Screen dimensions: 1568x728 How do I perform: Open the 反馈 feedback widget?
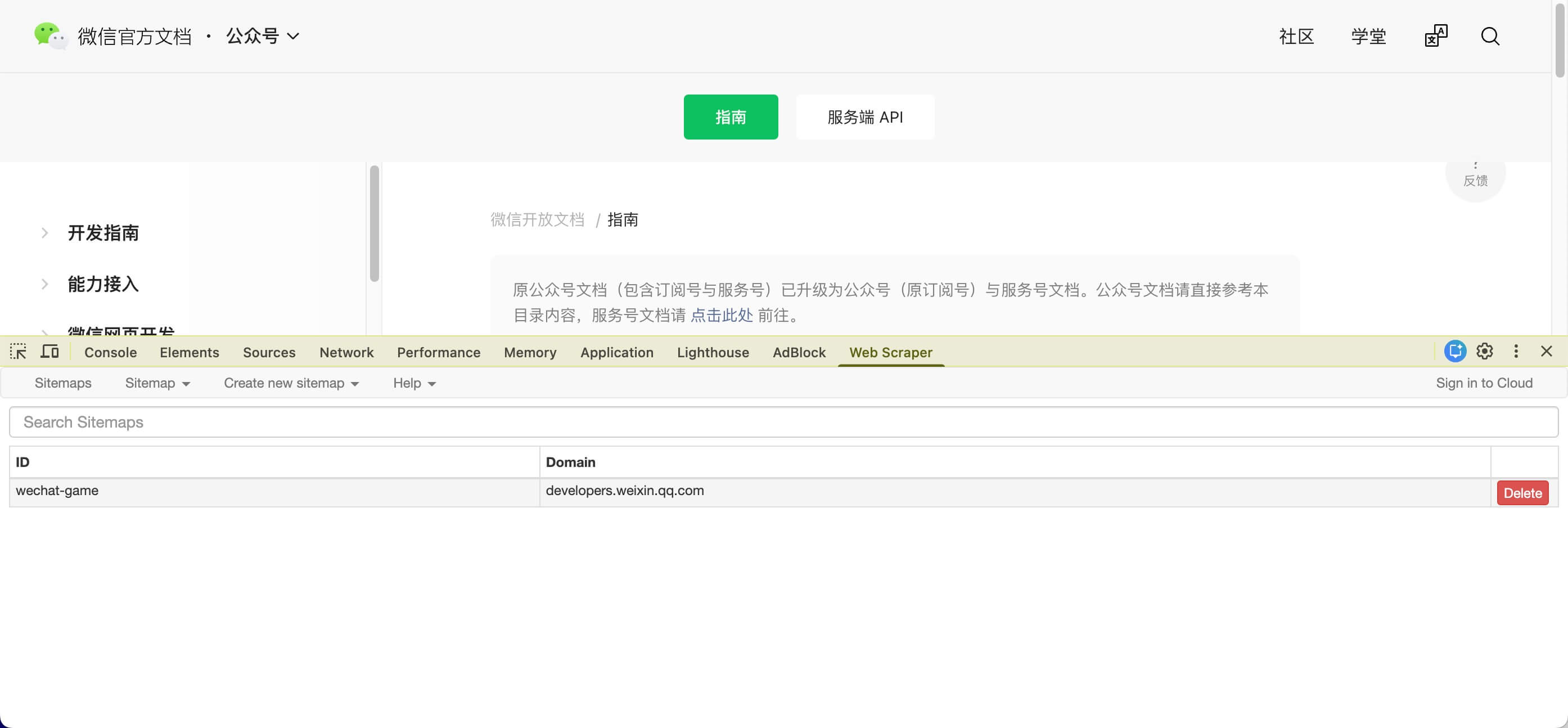pyautogui.click(x=1475, y=178)
